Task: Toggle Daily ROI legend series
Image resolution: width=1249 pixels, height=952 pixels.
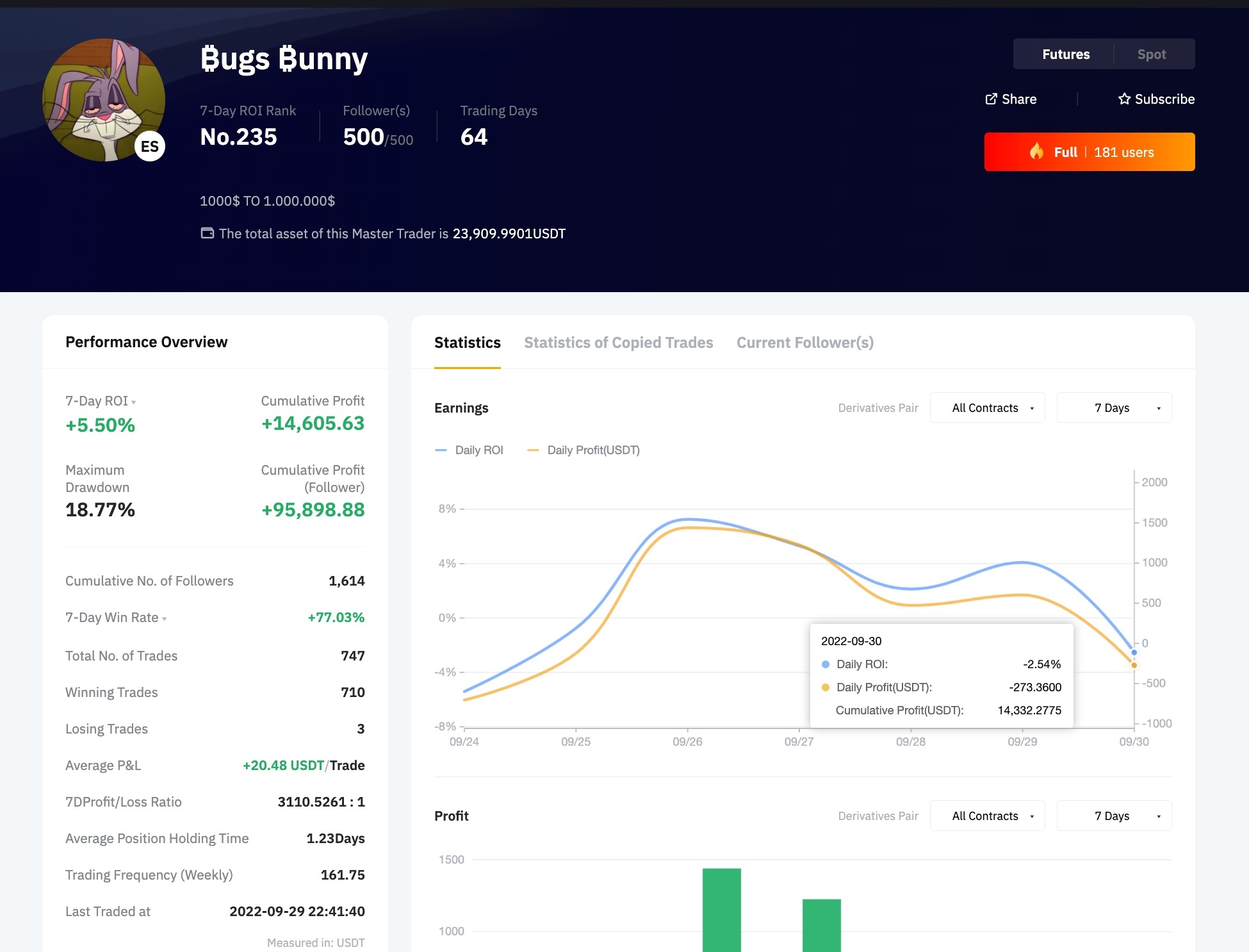Action: coord(469,450)
